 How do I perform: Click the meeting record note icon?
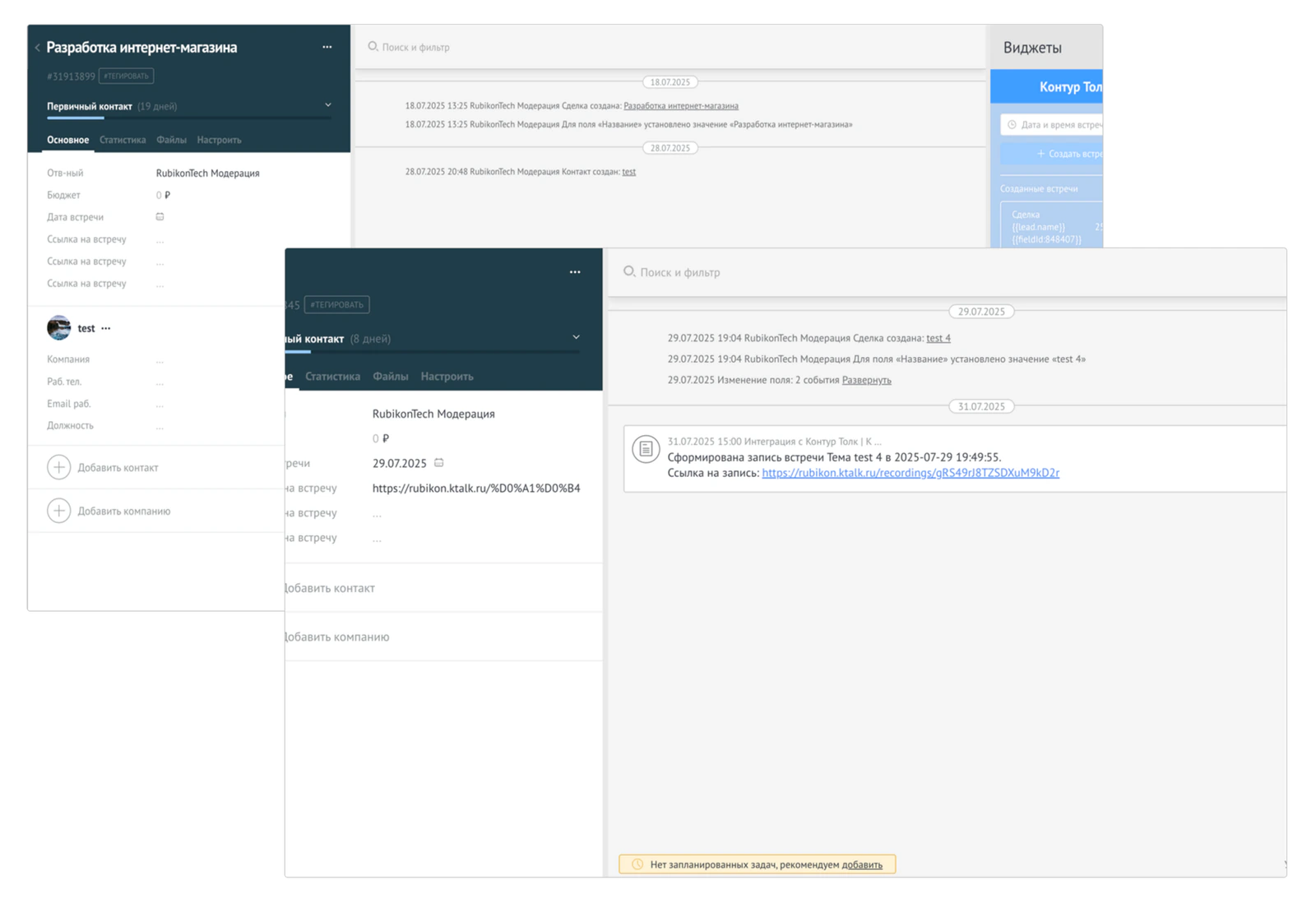tap(646, 449)
